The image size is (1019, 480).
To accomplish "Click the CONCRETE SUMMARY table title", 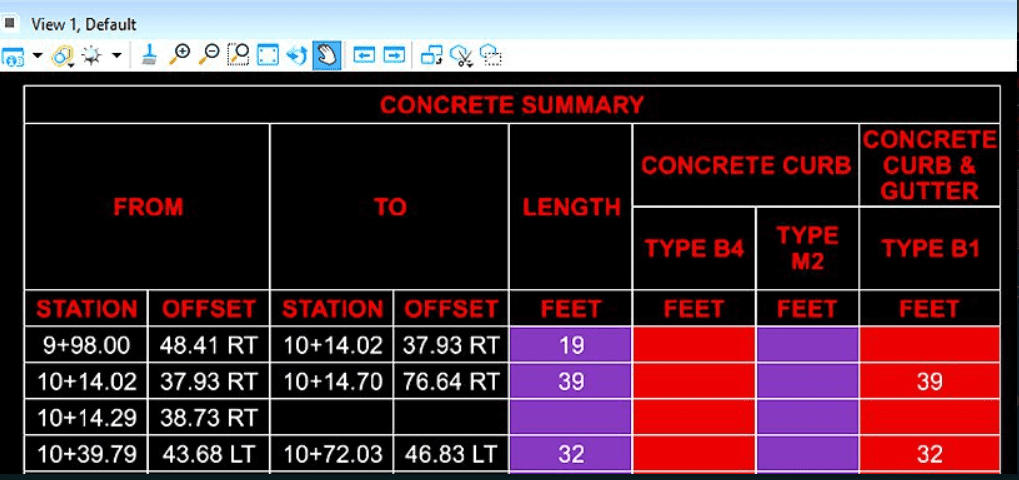I will [x=511, y=105].
